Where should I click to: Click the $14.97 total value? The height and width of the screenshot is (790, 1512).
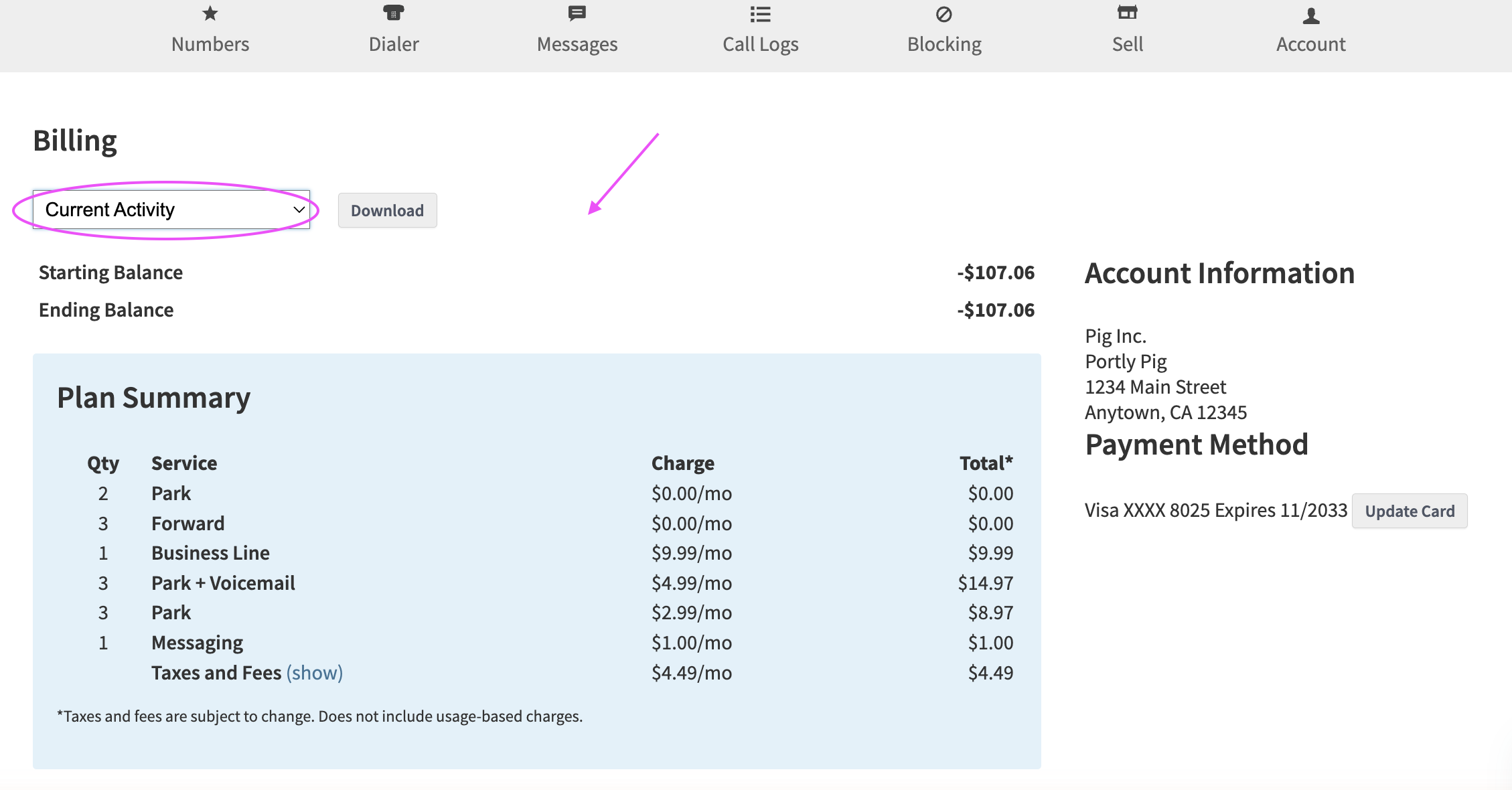coord(986,583)
